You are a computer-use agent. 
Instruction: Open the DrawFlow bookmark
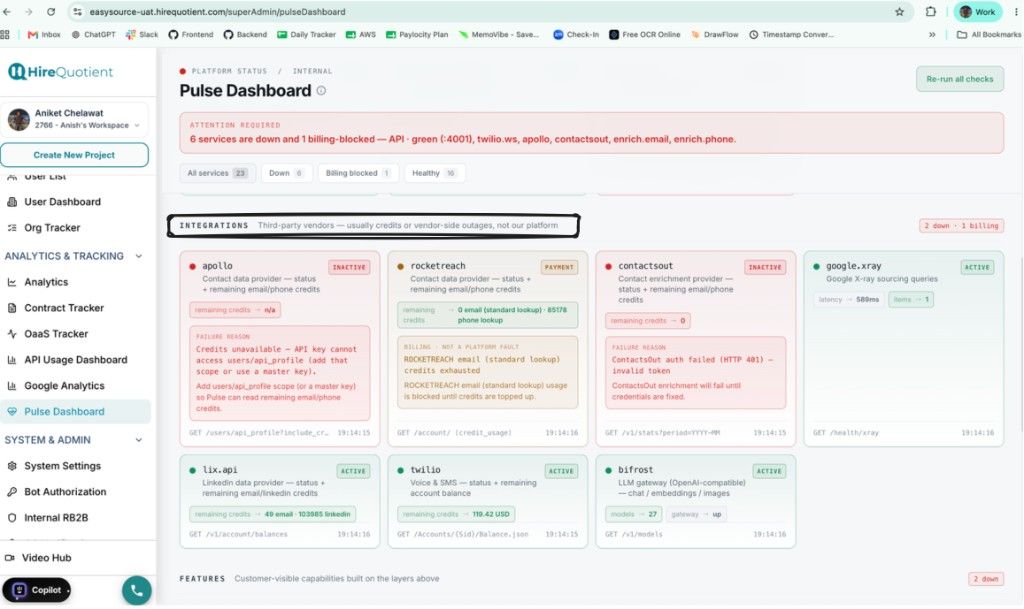click(714, 35)
